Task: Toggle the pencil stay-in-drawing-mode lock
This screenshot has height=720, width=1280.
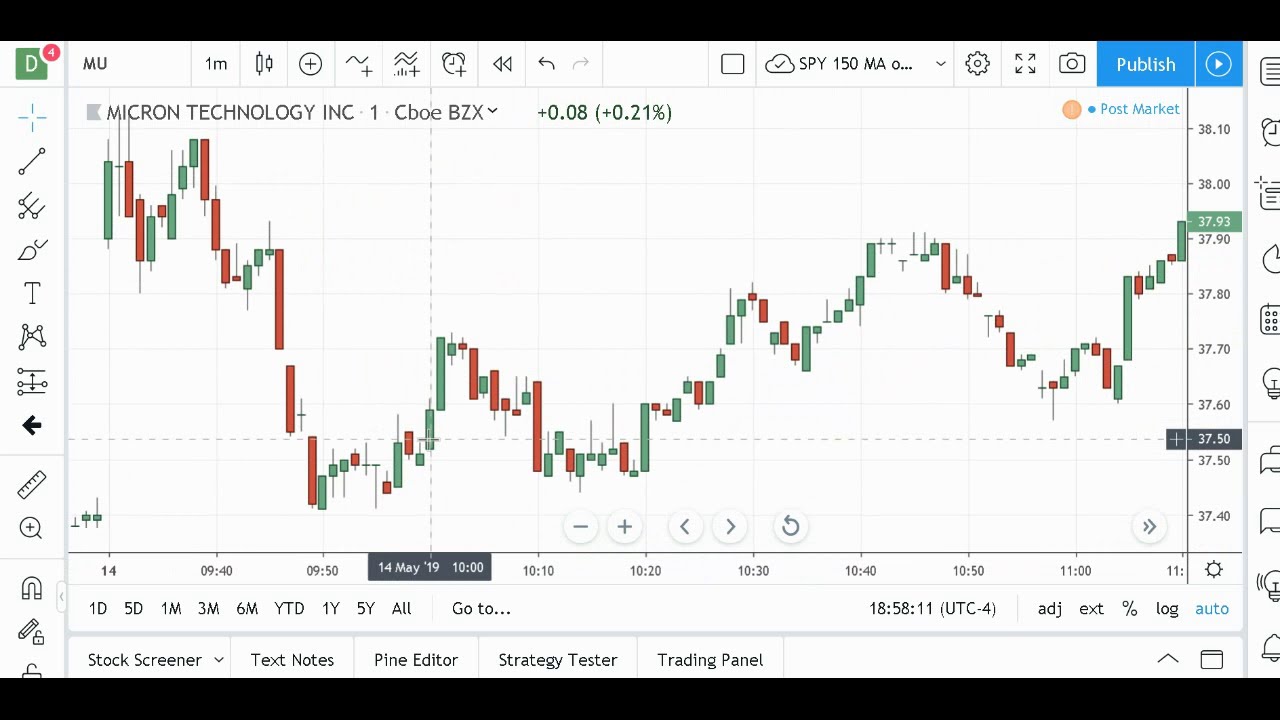Action: point(32,632)
